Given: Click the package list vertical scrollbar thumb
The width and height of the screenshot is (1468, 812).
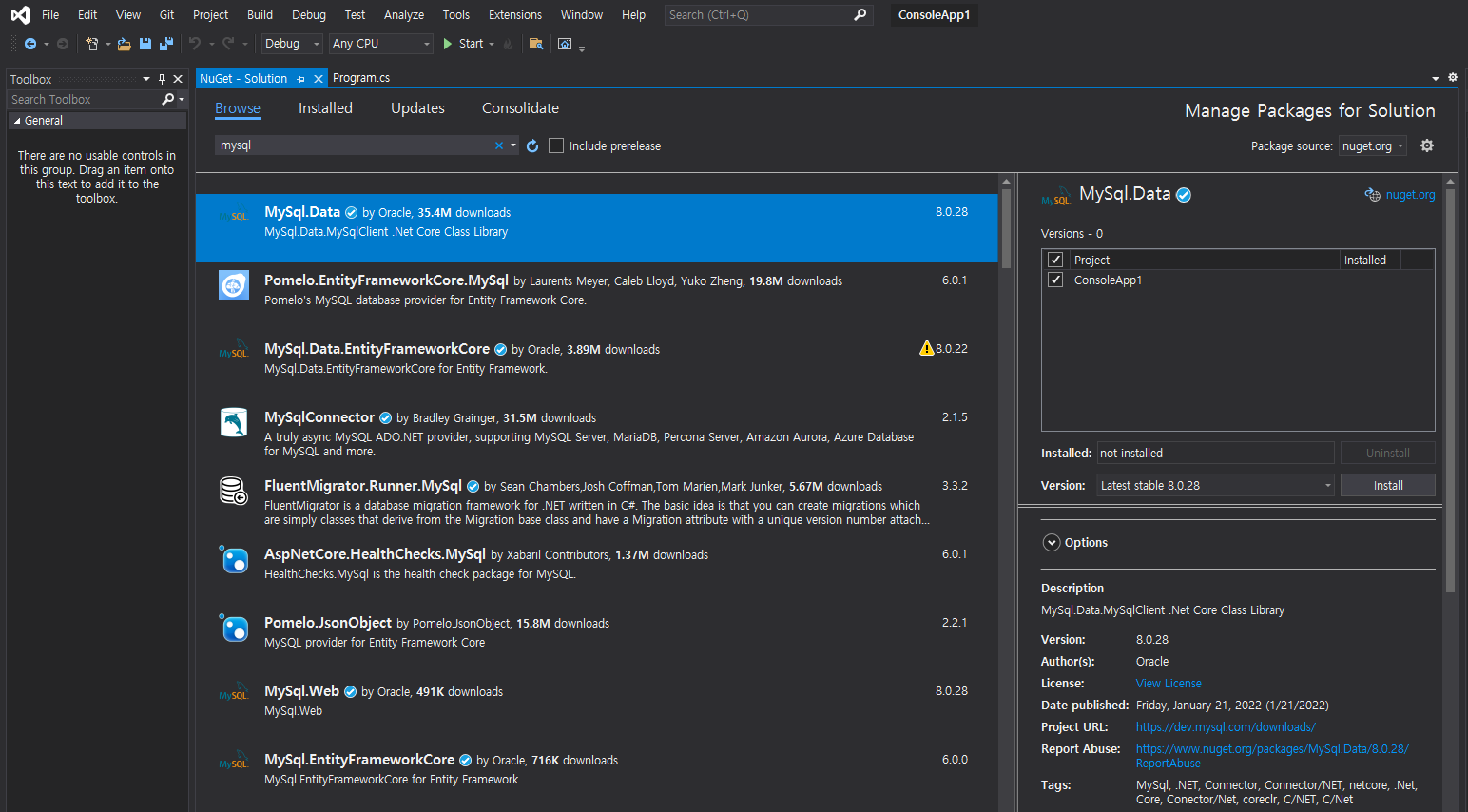Looking at the screenshot, I should pyautogui.click(x=1007, y=227).
